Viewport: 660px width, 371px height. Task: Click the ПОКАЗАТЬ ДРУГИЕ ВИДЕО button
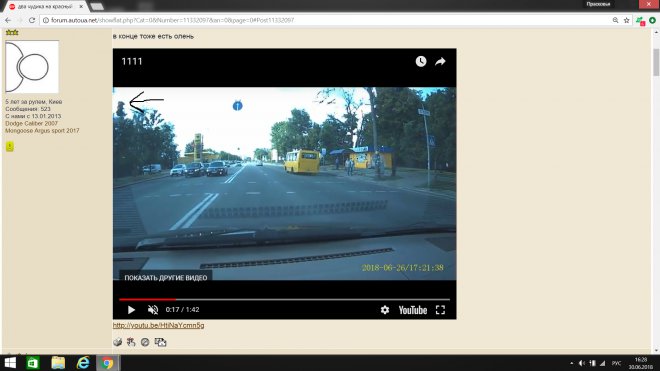(165, 278)
